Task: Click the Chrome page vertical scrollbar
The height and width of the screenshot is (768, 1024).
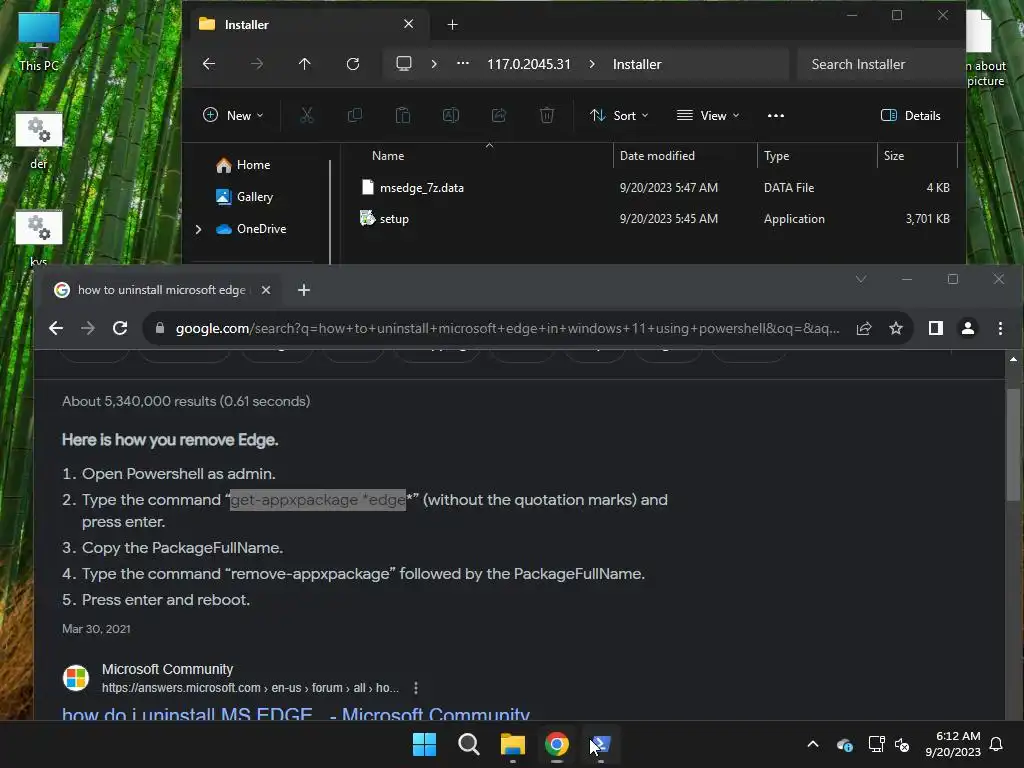Action: tap(1013, 444)
